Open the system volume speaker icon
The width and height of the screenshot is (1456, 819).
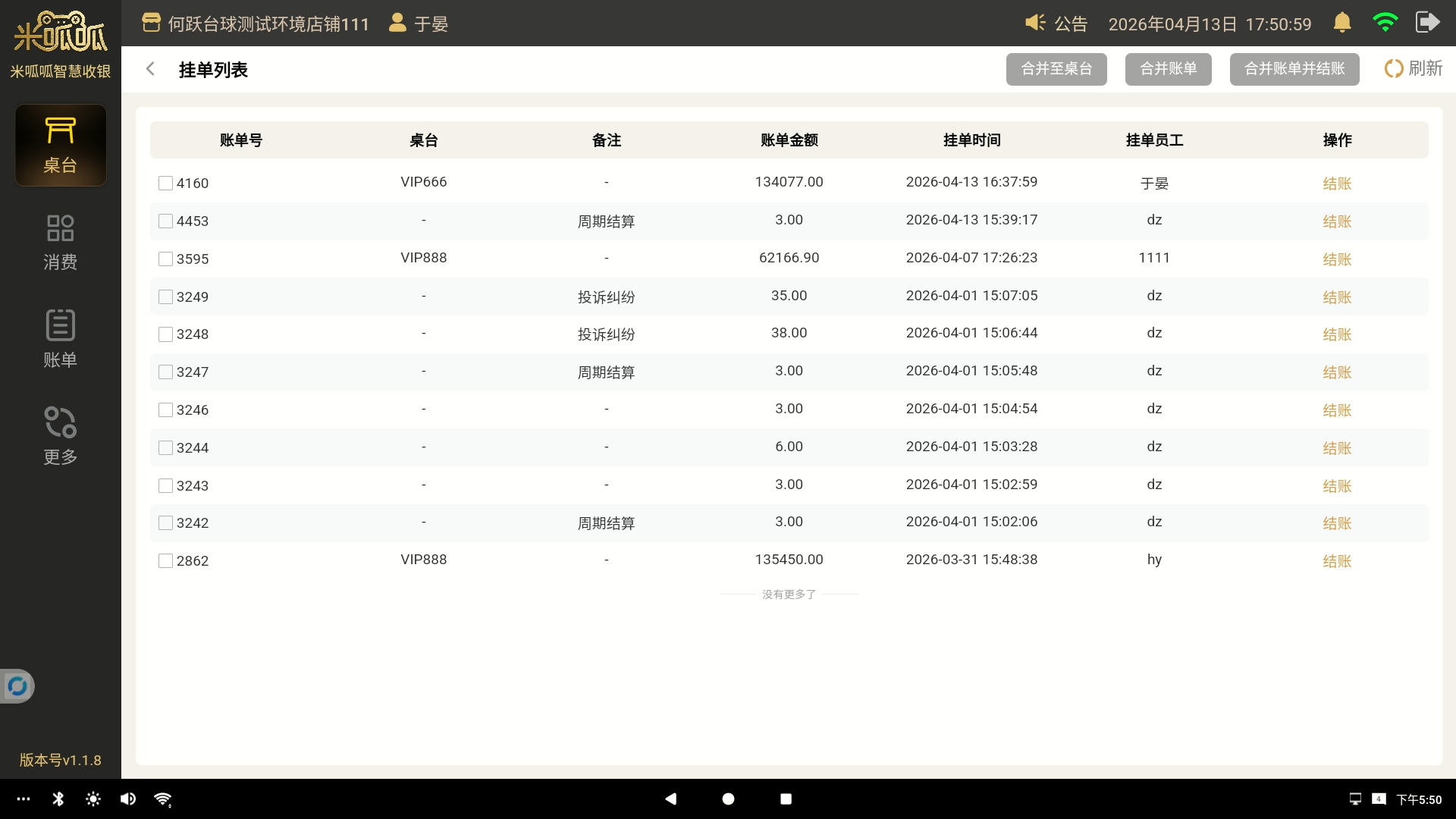tap(128, 799)
